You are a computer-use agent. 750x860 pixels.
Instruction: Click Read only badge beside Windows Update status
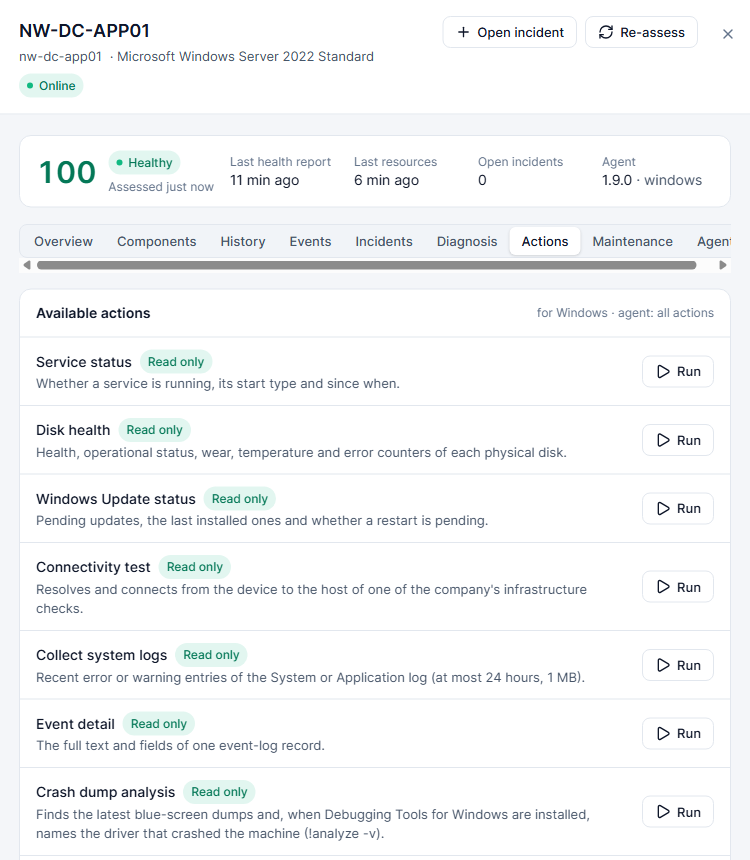click(240, 499)
